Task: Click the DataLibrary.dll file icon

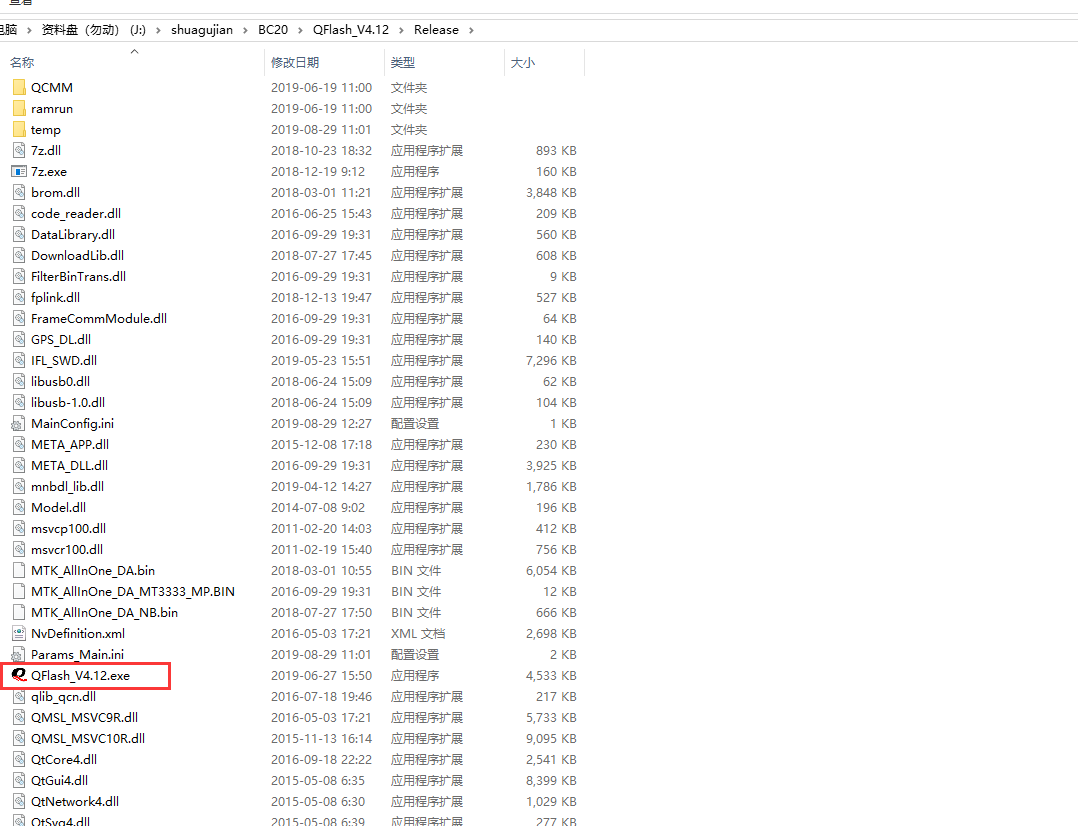Action: [19, 235]
